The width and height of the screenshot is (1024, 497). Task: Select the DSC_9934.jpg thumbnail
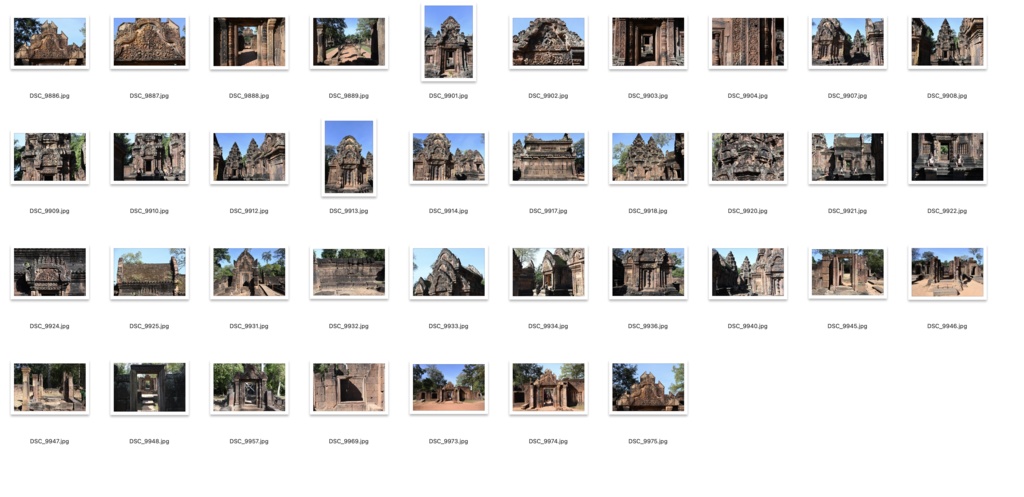coord(548,272)
